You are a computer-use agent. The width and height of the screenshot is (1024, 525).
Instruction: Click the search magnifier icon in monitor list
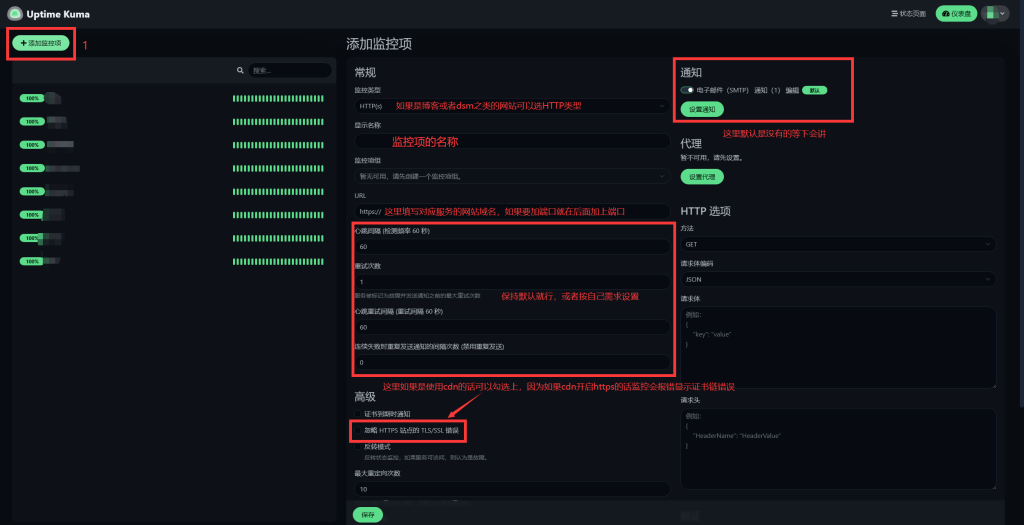(x=240, y=71)
